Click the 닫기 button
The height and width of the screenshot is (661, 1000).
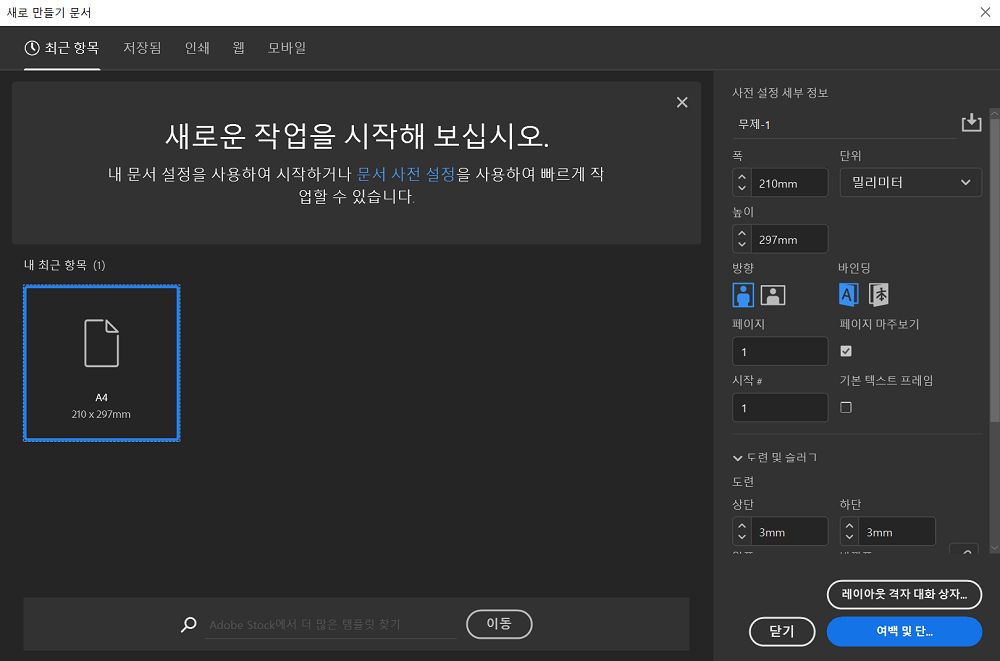point(782,632)
